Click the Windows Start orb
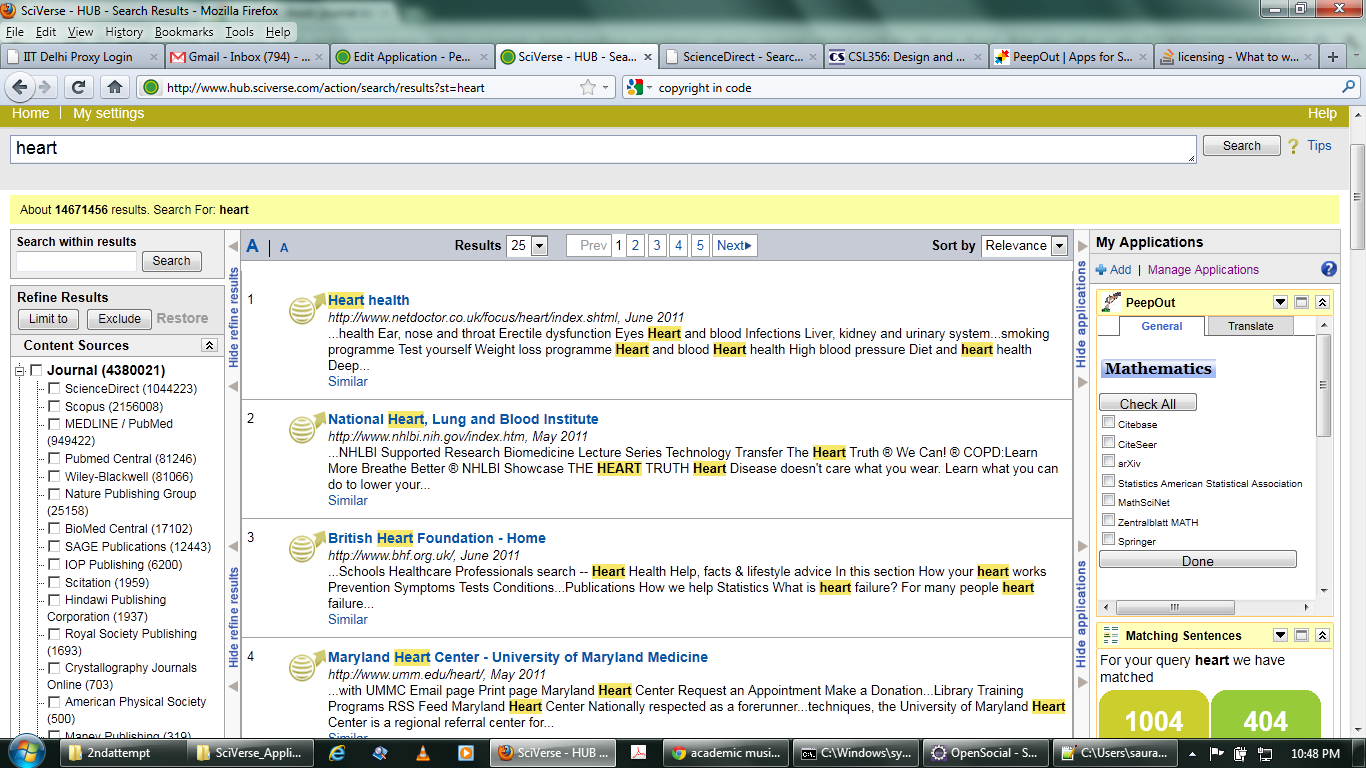This screenshot has height=768, width=1366. pyautogui.click(x=25, y=752)
